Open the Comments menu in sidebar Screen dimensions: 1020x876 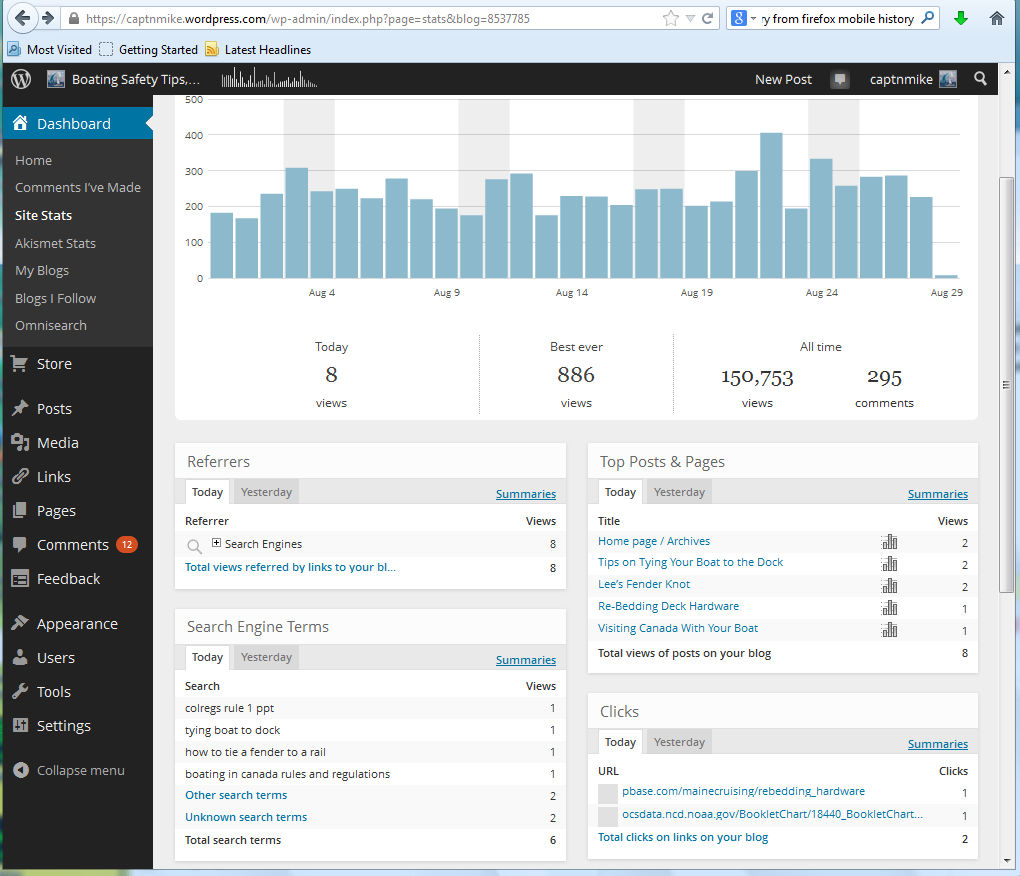point(72,545)
